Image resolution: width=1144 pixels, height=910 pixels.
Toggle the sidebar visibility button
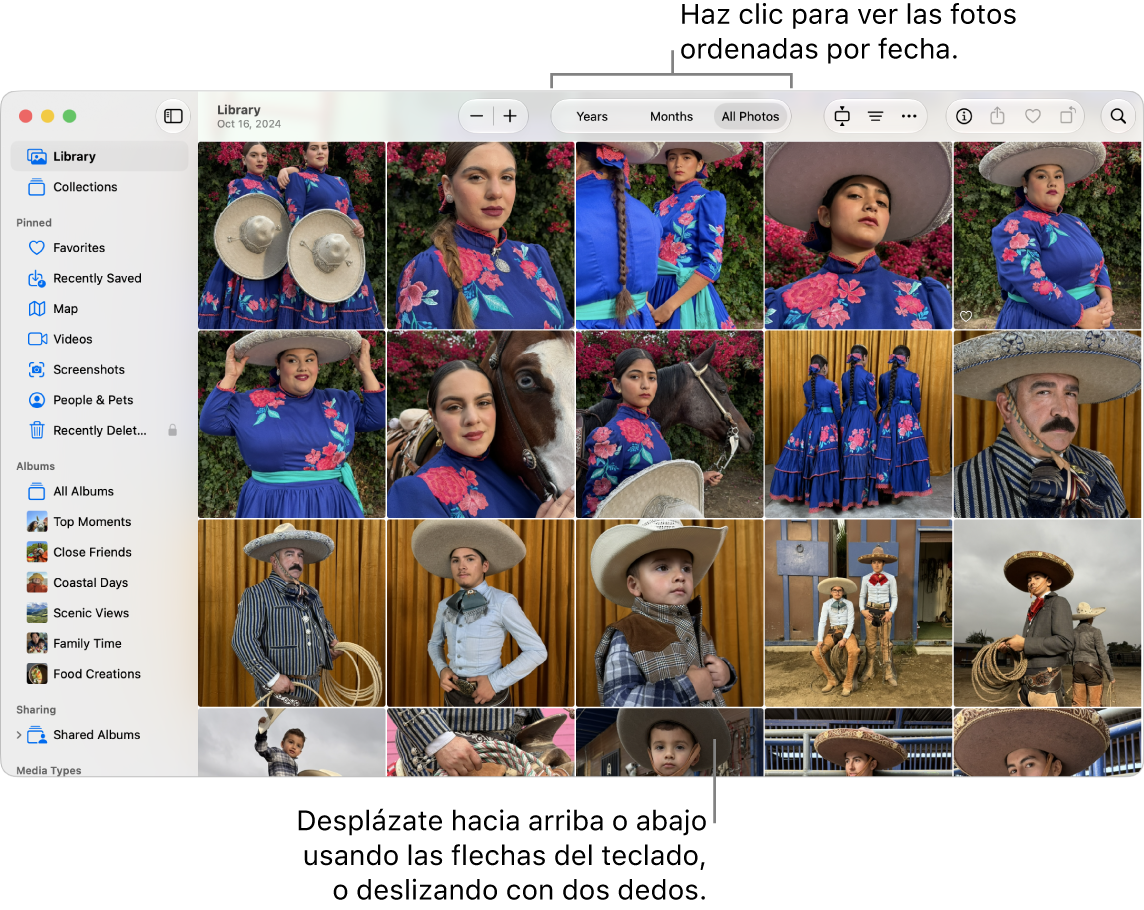point(173,116)
